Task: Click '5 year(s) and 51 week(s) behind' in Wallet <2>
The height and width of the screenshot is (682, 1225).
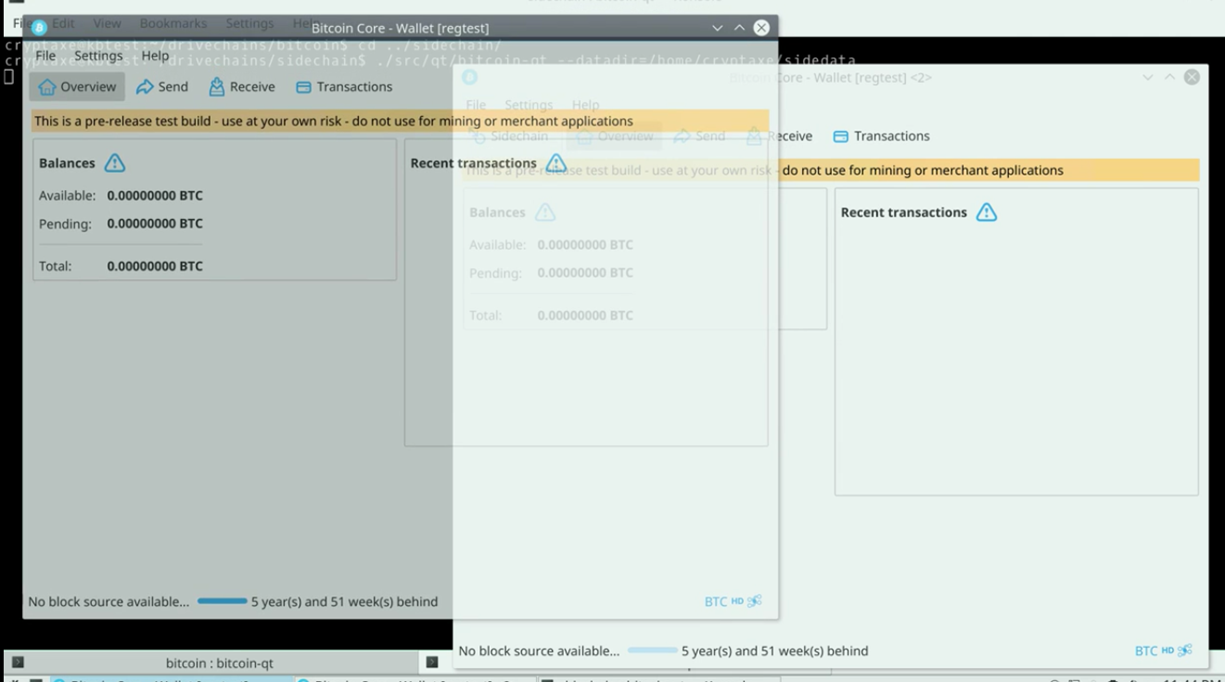Action: 775,651
